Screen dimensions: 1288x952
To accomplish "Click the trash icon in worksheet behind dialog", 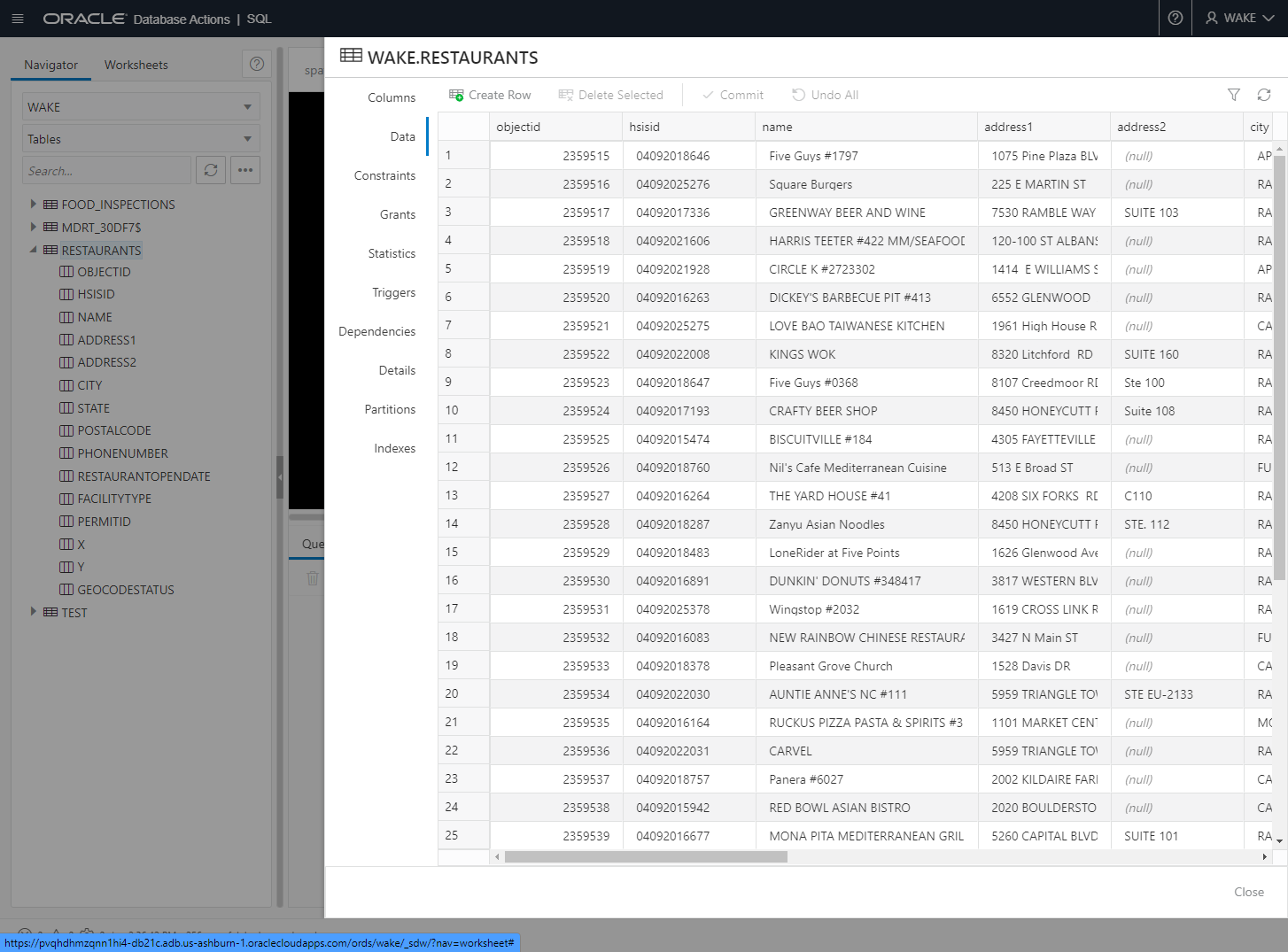I will click(x=312, y=578).
